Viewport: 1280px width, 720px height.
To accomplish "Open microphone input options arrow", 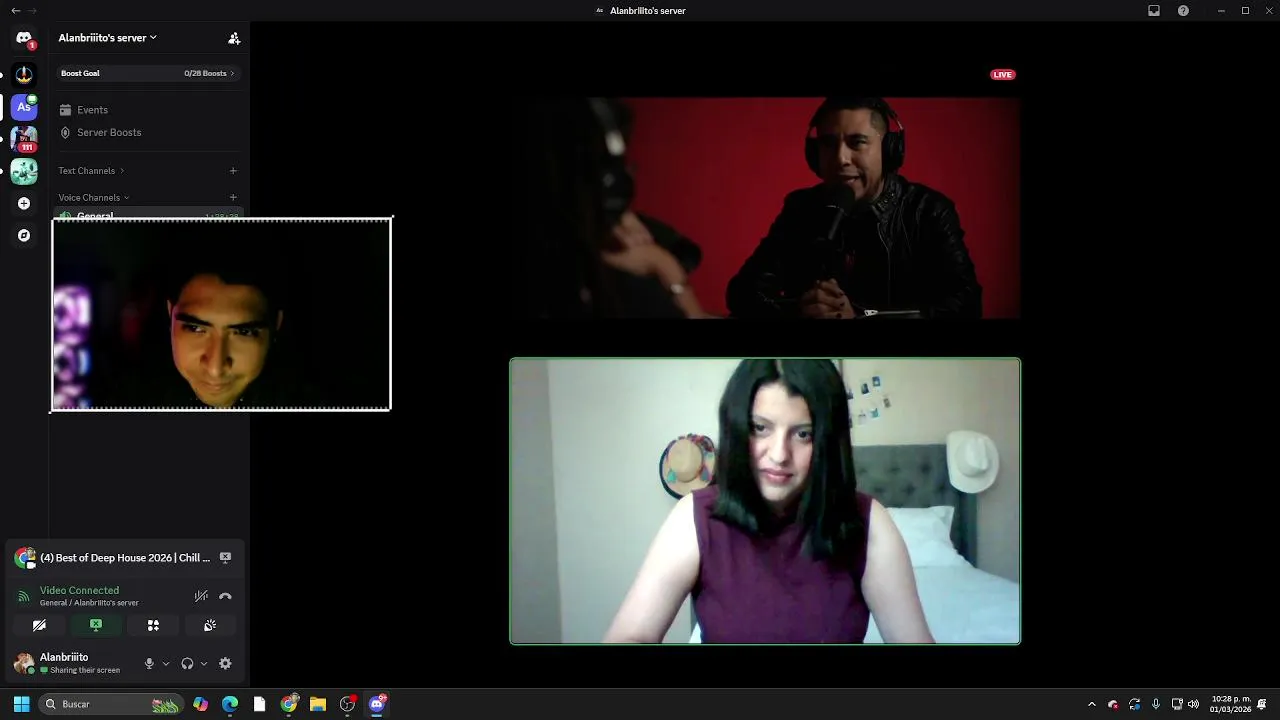I will (x=166, y=664).
